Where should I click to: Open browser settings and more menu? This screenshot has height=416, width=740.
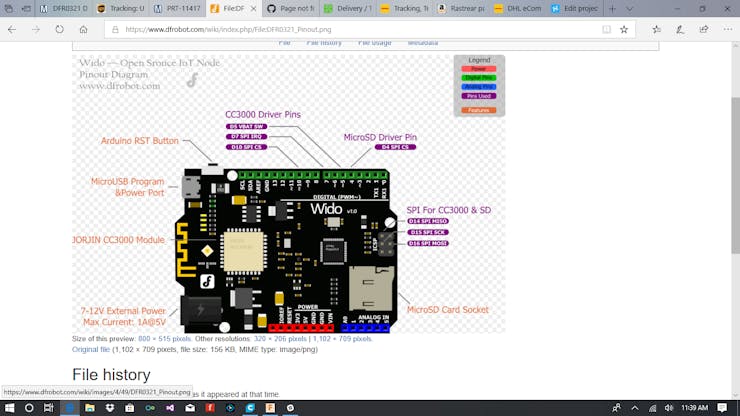point(728,29)
